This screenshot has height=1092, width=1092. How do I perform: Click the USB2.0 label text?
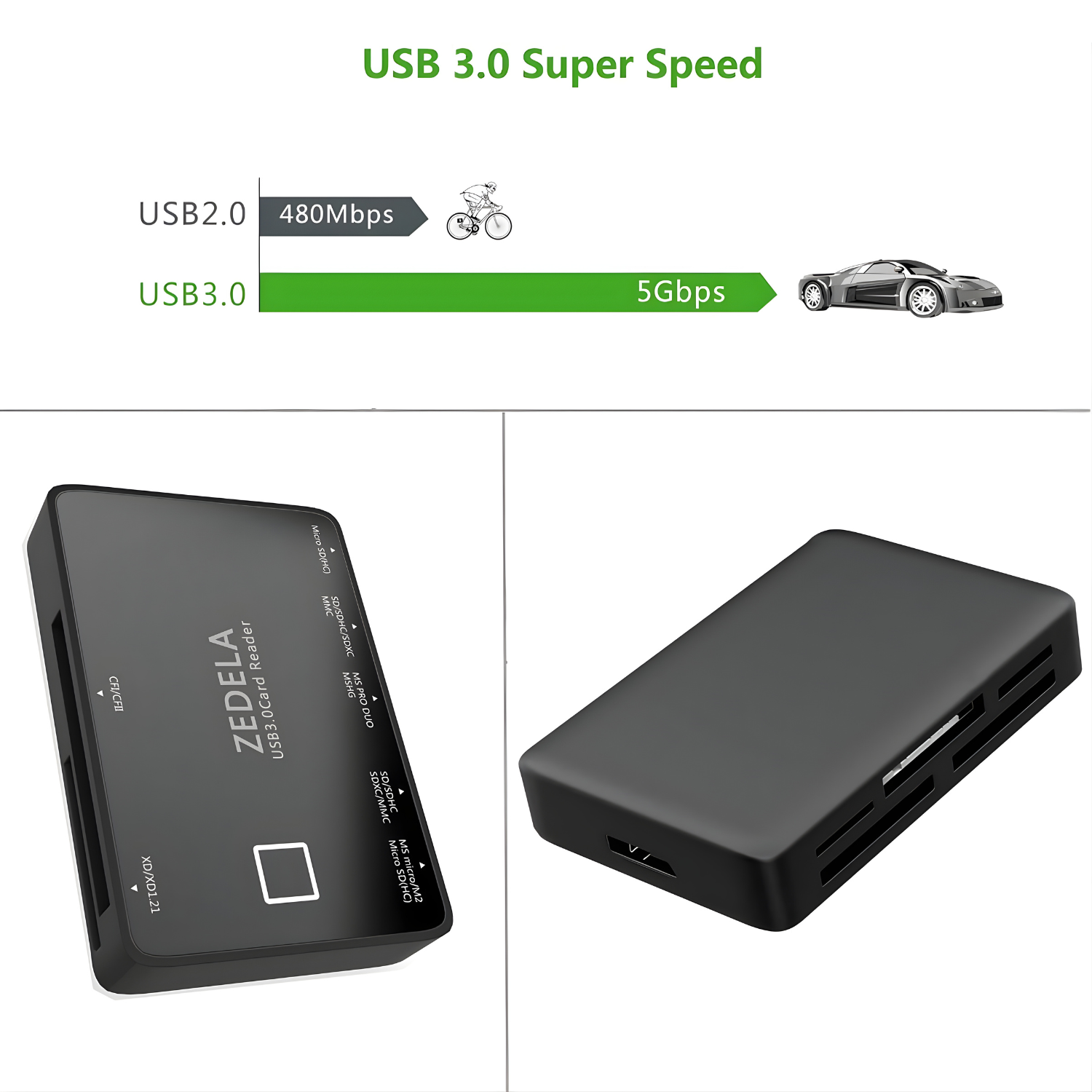[192, 214]
